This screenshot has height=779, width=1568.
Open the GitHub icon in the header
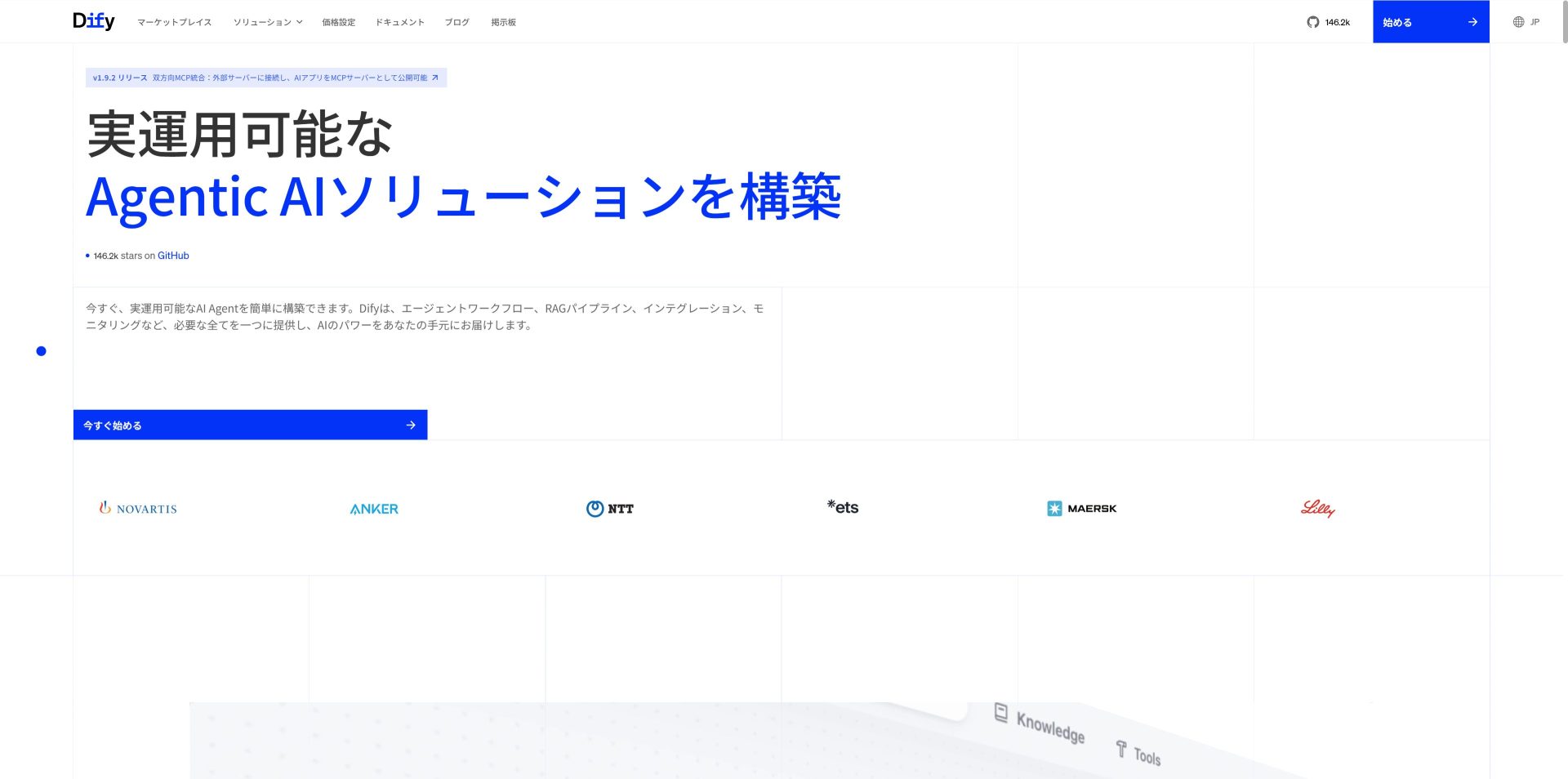(1312, 22)
